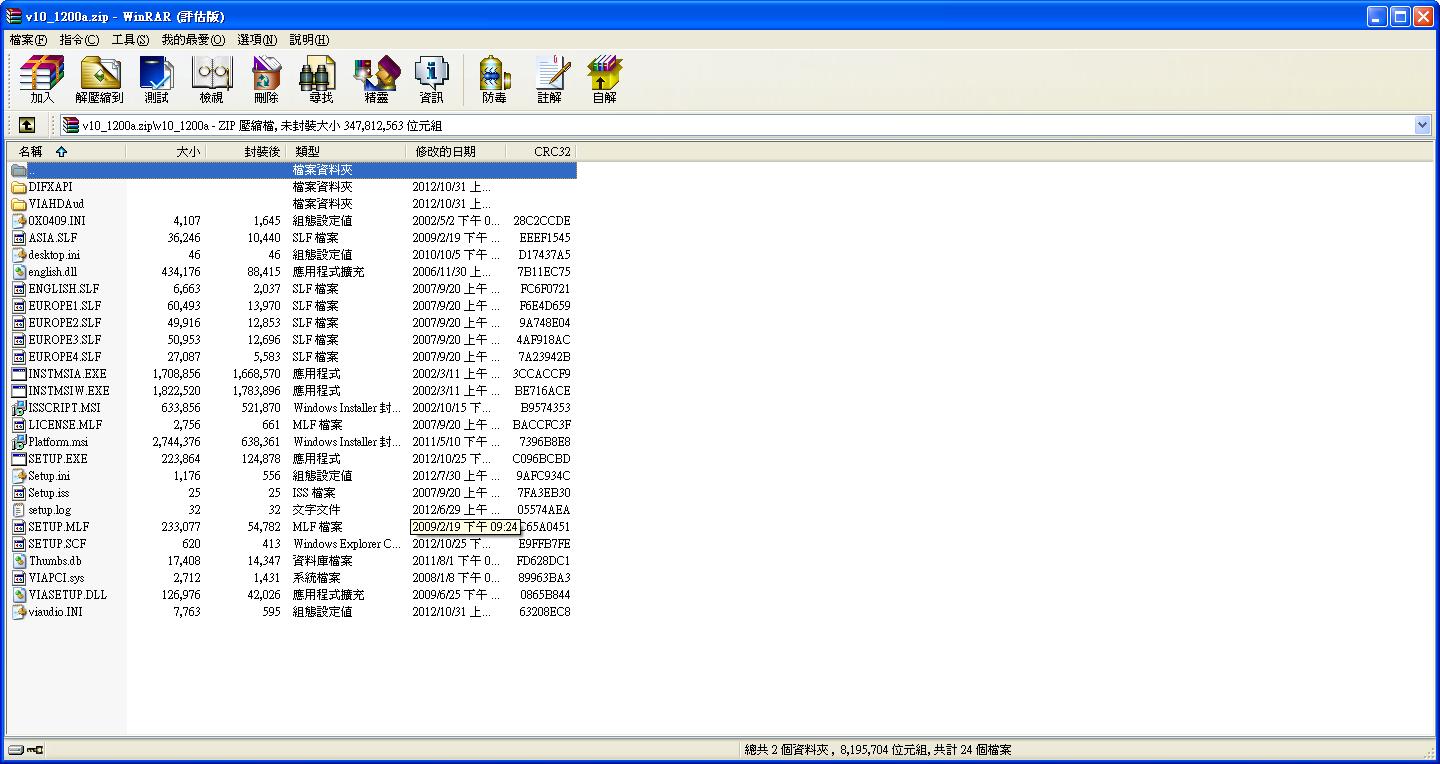Open the 檔案(F) menu
The width and height of the screenshot is (1440, 764).
tap(28, 40)
